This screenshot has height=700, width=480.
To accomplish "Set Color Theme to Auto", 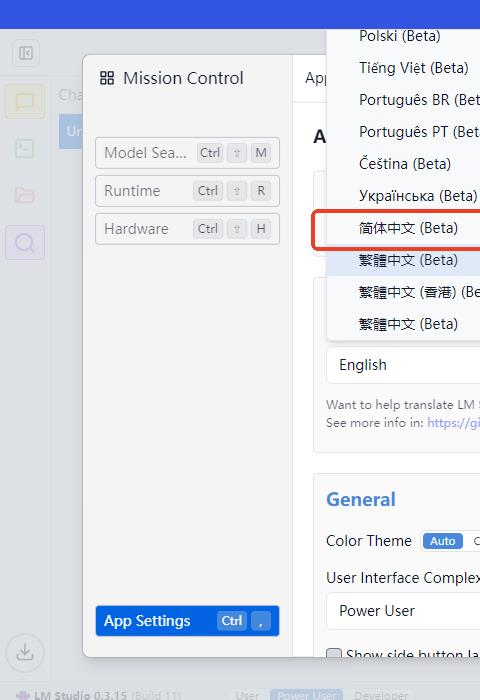I will tap(442, 541).
